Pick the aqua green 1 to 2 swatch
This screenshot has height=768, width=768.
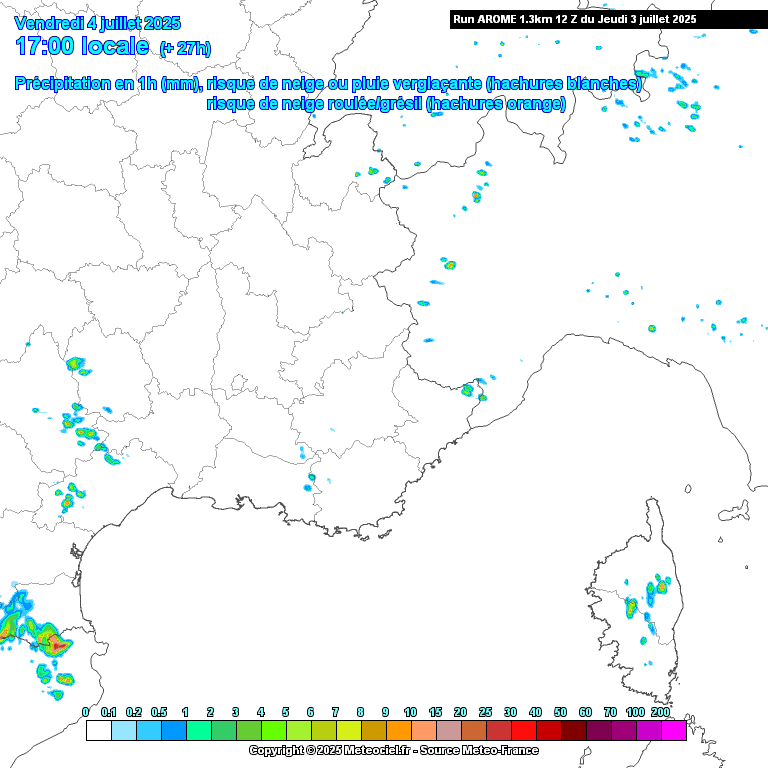point(199,730)
